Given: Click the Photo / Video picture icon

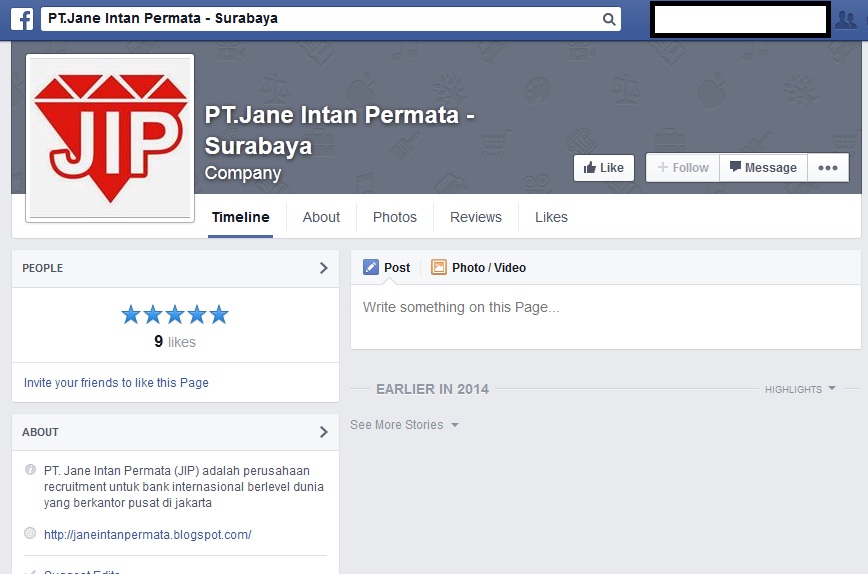Looking at the screenshot, I should click(x=438, y=267).
